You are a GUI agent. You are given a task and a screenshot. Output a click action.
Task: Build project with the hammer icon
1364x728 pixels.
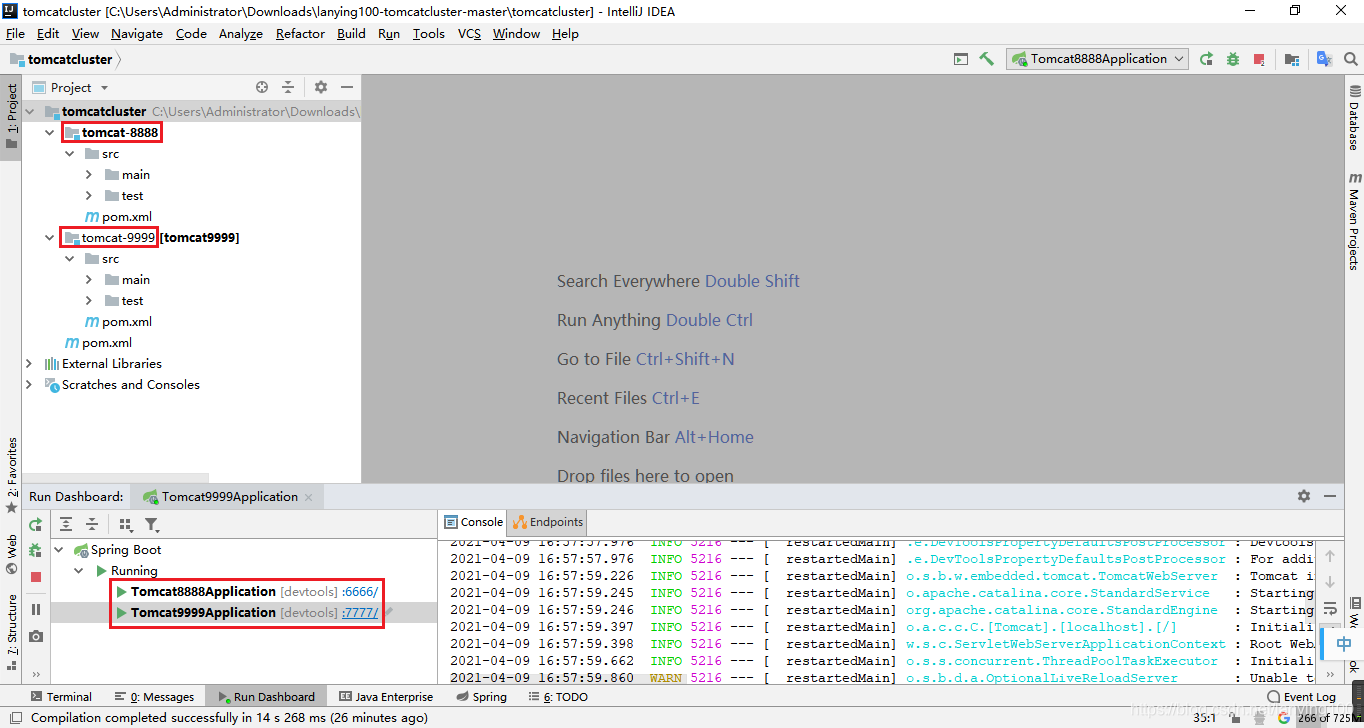[x=987, y=59]
